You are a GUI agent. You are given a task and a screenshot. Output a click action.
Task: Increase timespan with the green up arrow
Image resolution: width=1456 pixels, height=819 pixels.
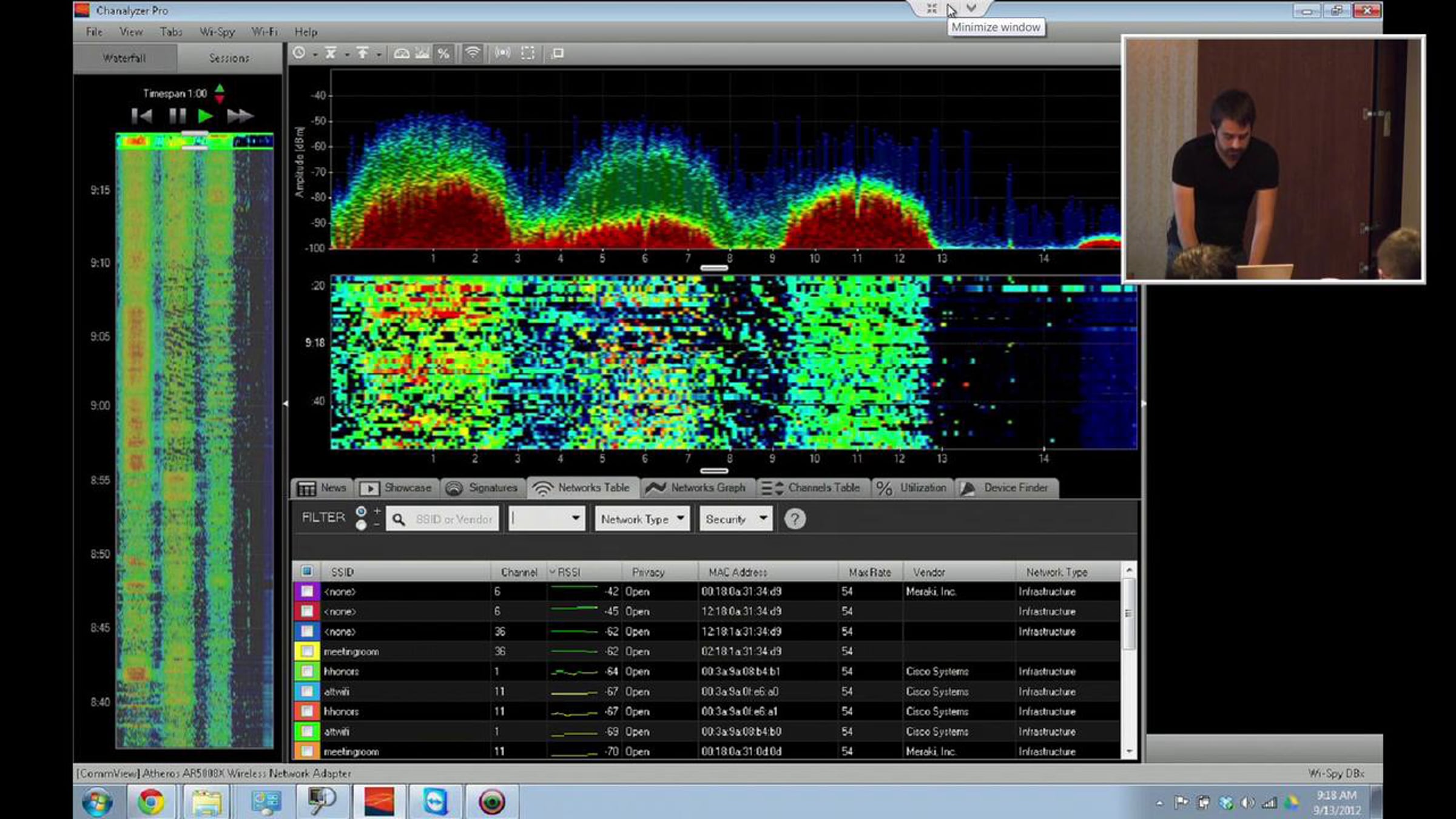[x=220, y=88]
